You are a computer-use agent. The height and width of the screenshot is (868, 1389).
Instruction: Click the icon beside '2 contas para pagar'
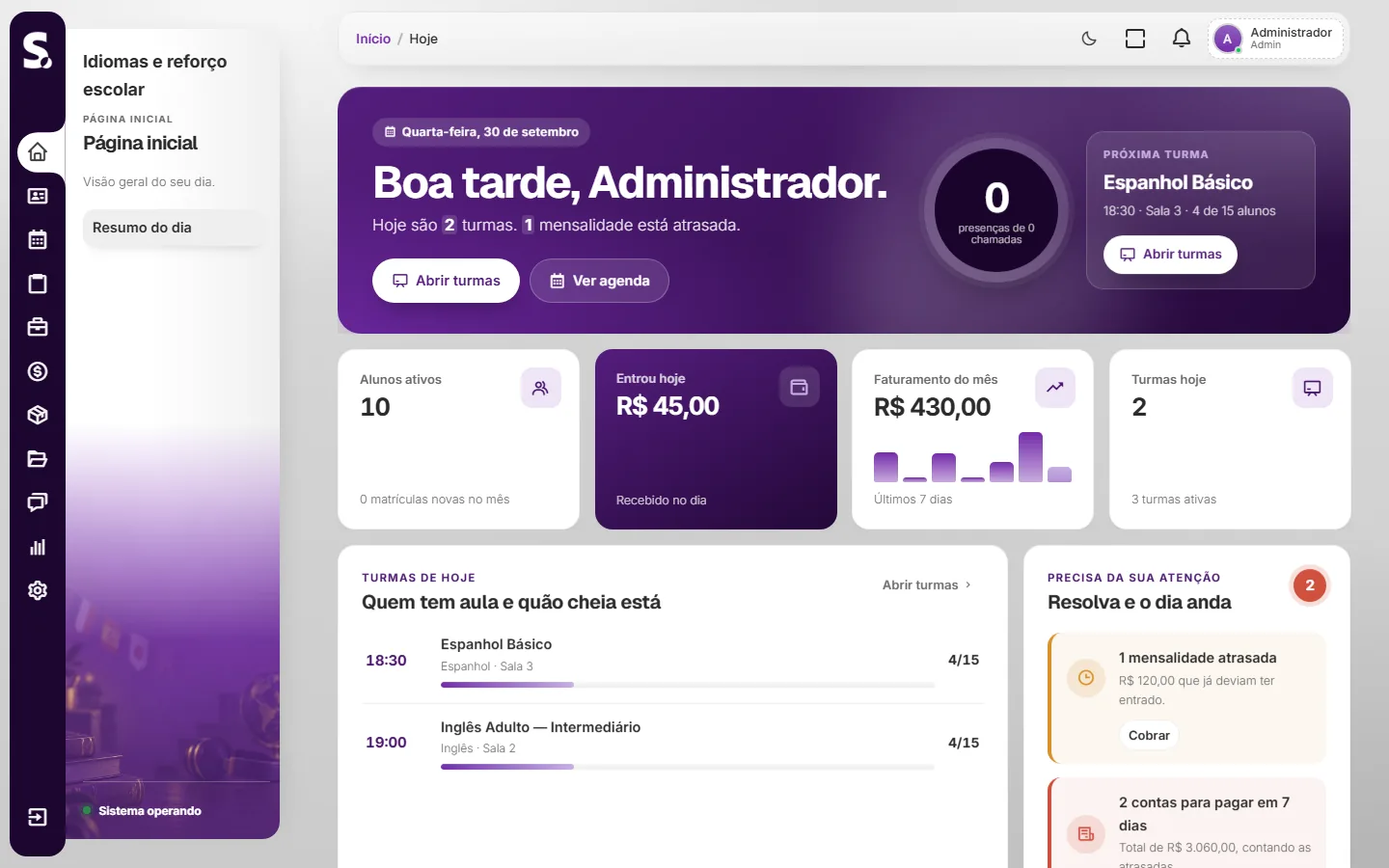coord(1086,834)
